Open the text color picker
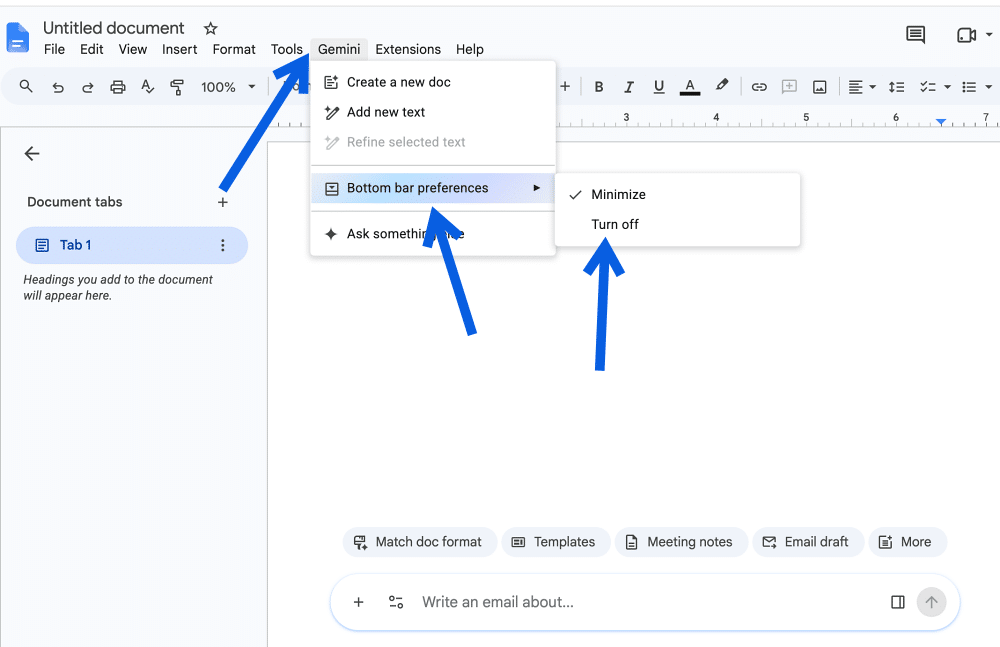The width and height of the screenshot is (1000, 647). pos(689,87)
